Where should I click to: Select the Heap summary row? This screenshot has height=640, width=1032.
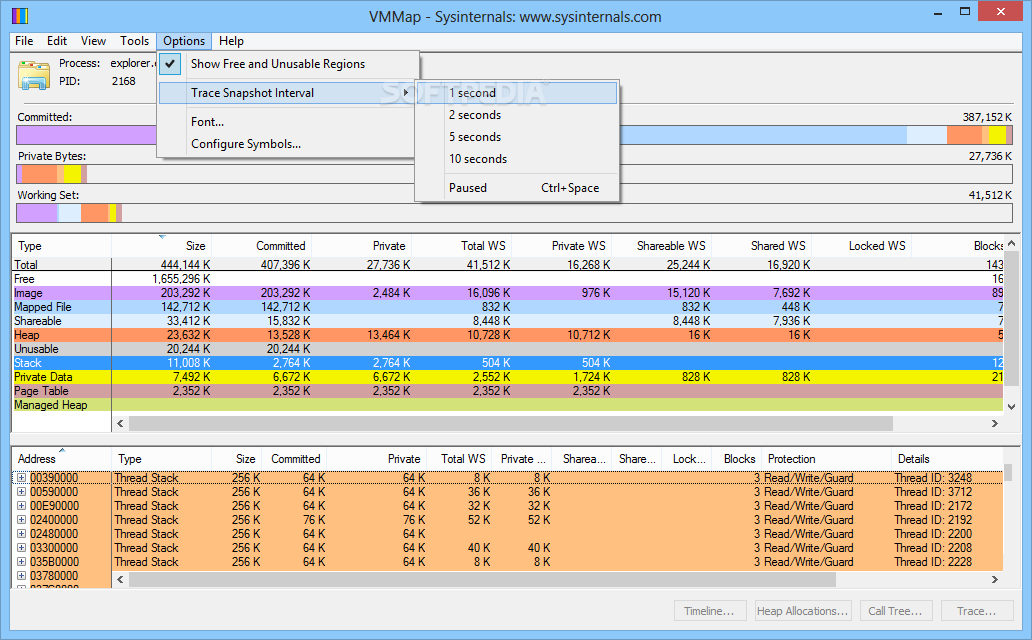point(507,335)
